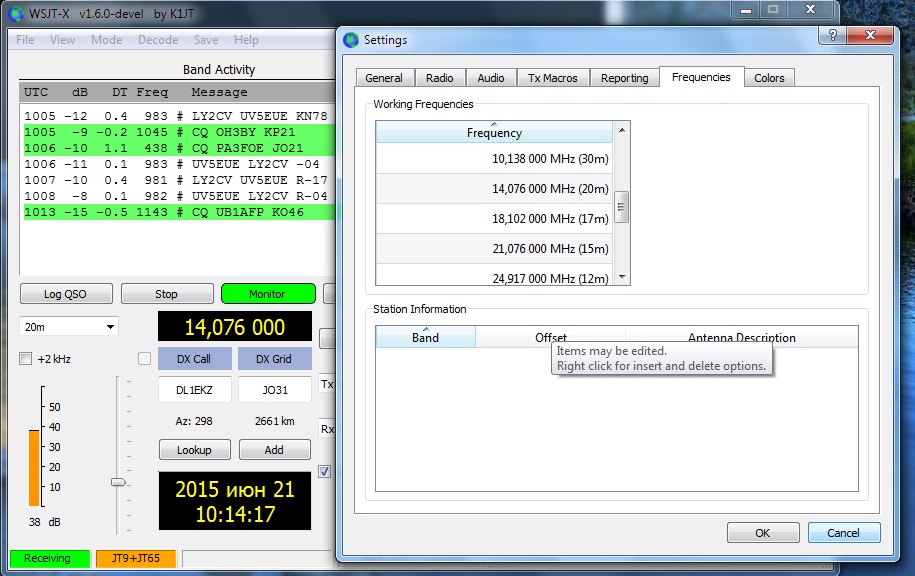The height and width of the screenshot is (576, 915).
Task: Switch to the Radio tab
Action: (x=439, y=78)
